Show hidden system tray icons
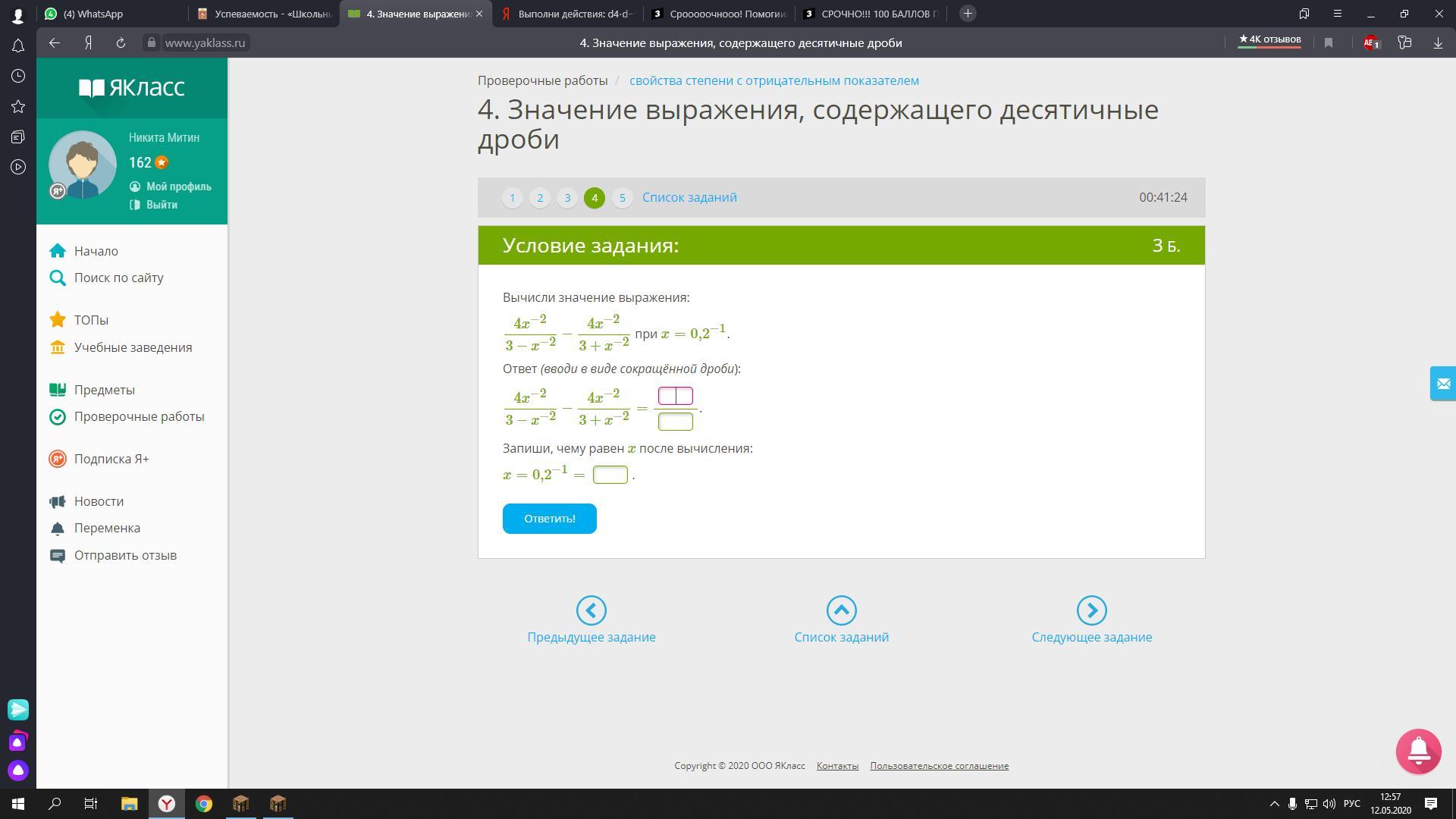The image size is (1456, 819). [x=1274, y=804]
